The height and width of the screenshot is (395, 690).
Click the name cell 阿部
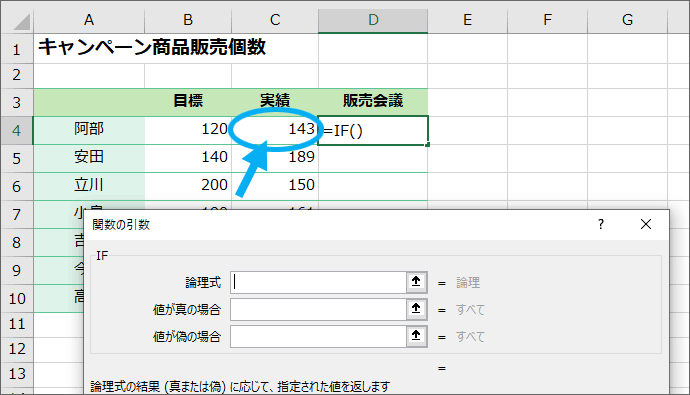pyautogui.click(x=89, y=130)
